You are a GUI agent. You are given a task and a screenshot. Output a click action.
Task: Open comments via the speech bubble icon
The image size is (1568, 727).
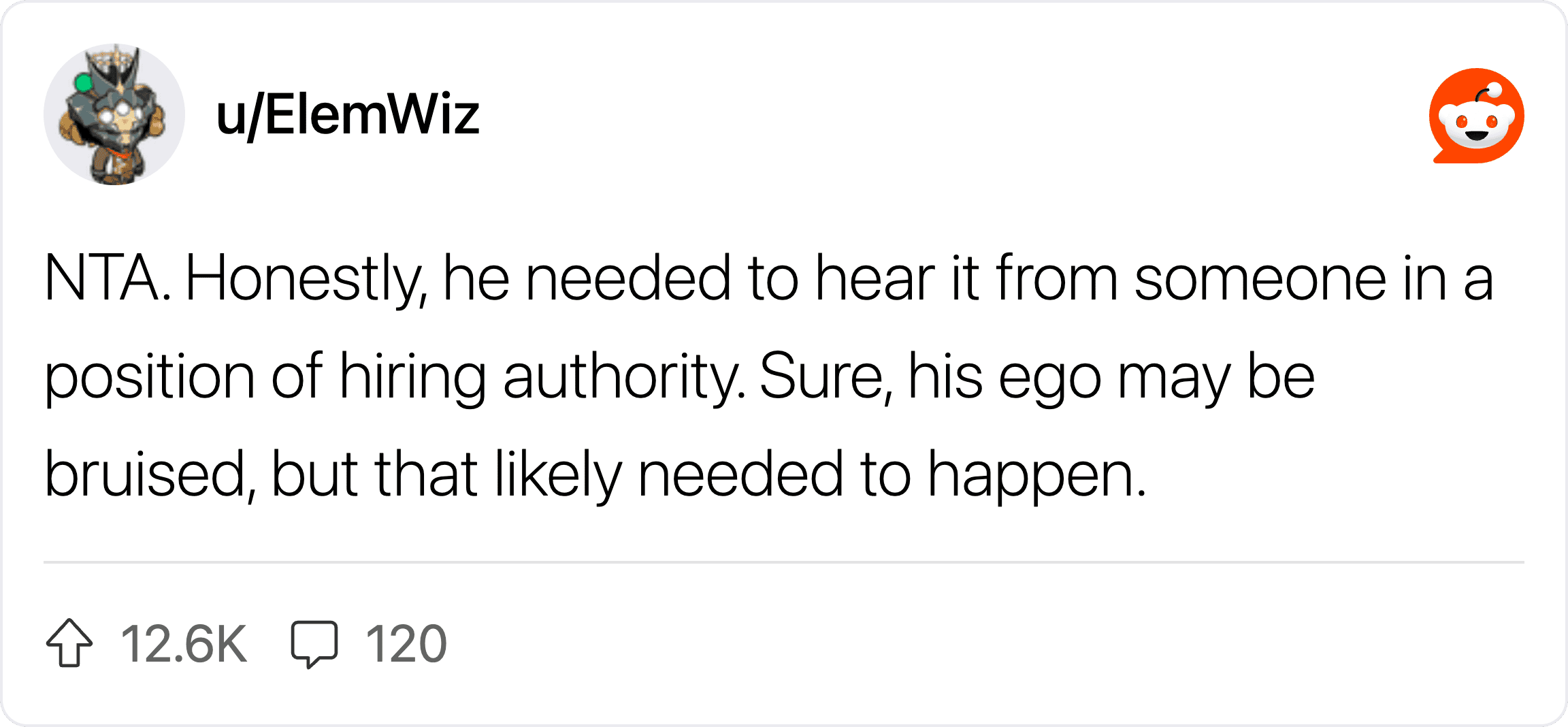(x=314, y=644)
